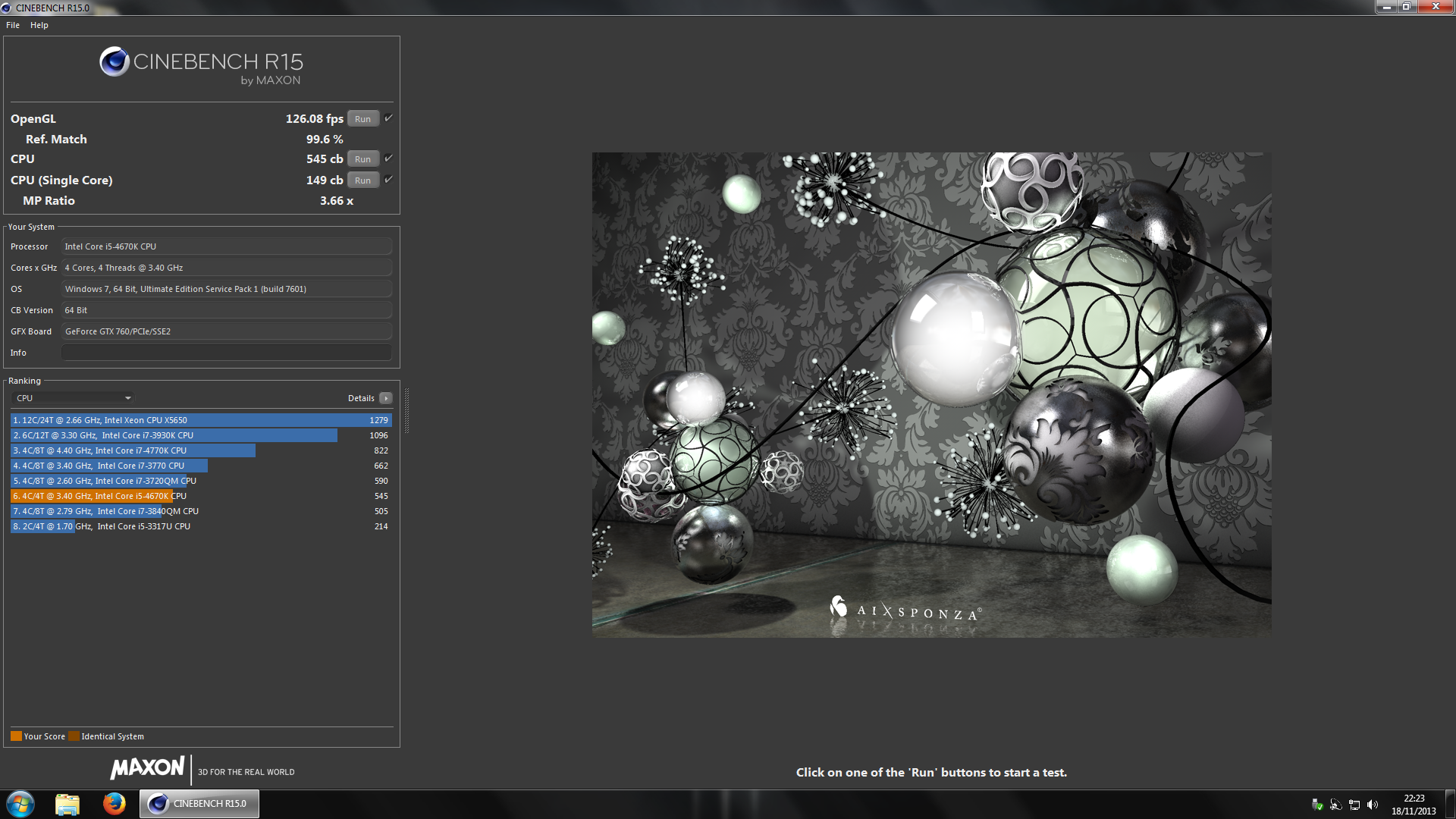
Task: Open the CPU ranking type dropdown
Action: [74, 398]
